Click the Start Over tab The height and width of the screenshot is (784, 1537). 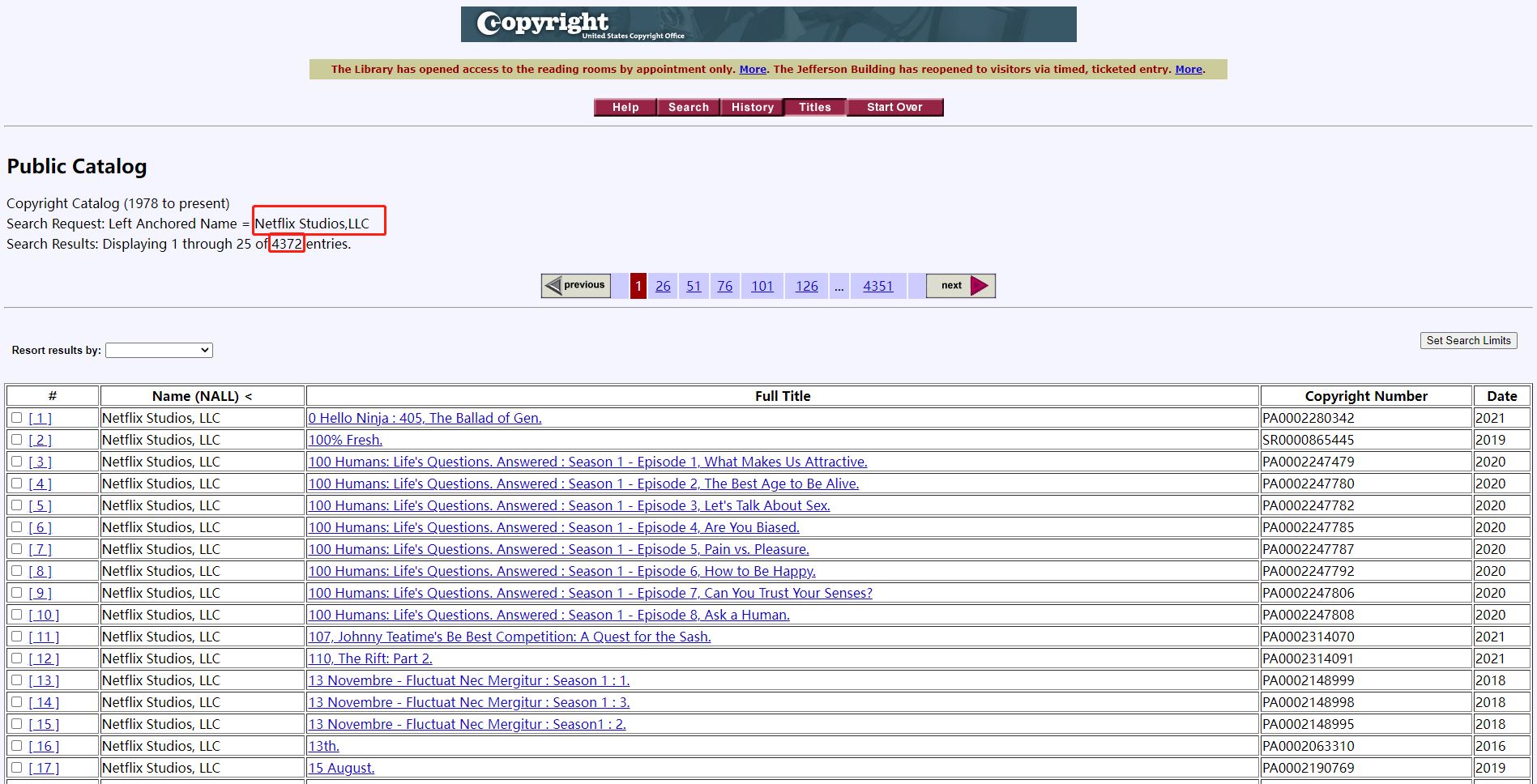[894, 107]
